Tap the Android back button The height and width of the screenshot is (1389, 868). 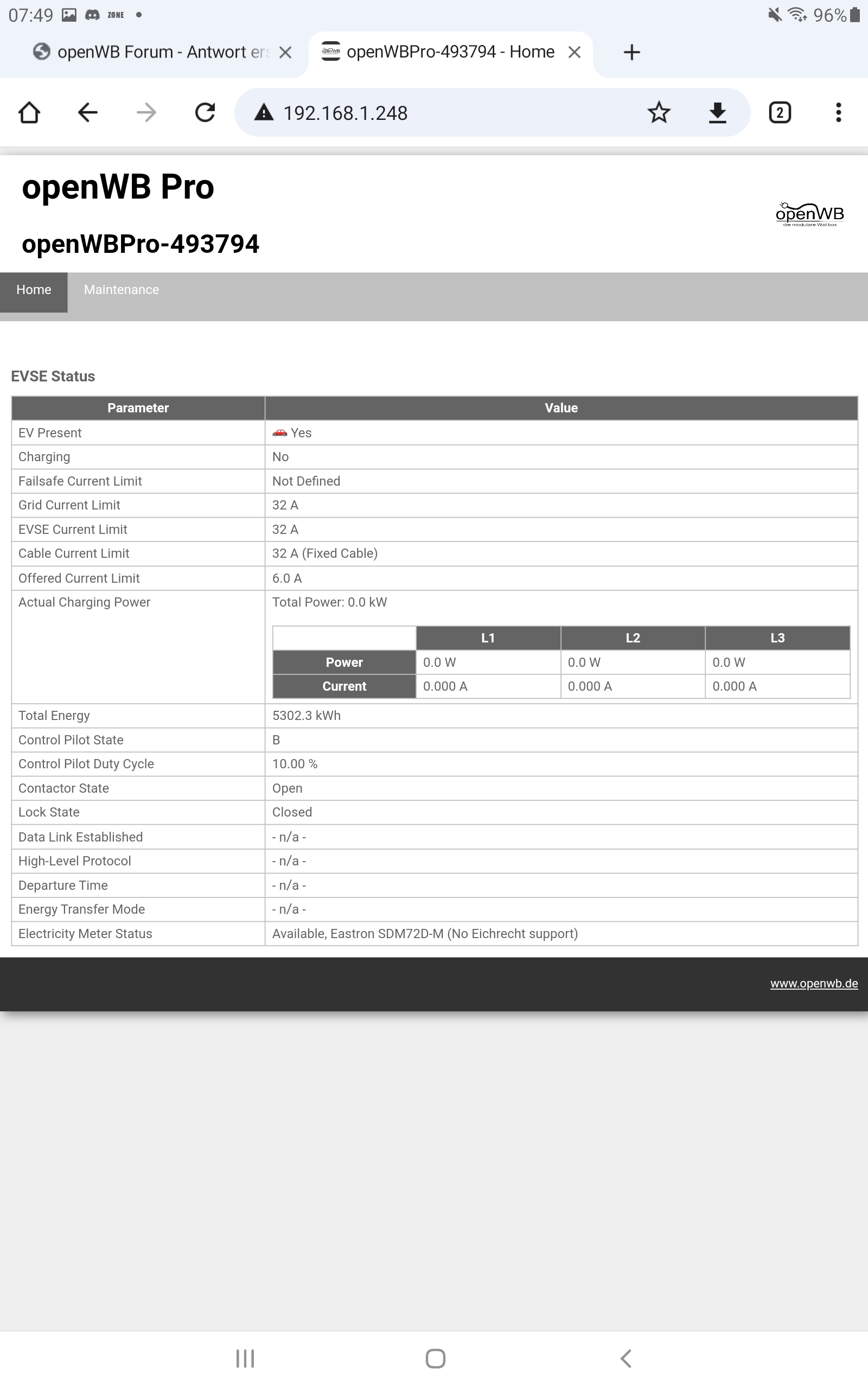pos(626,1359)
